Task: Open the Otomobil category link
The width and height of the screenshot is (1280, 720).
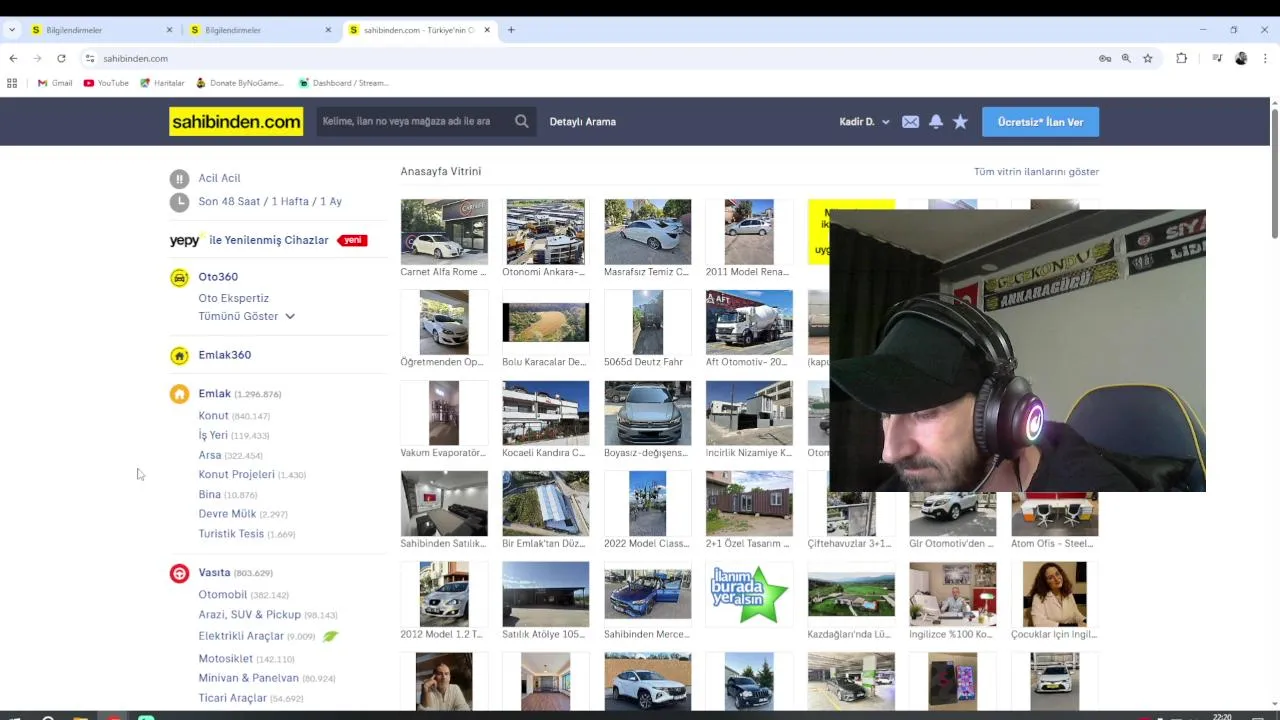Action: (x=222, y=595)
